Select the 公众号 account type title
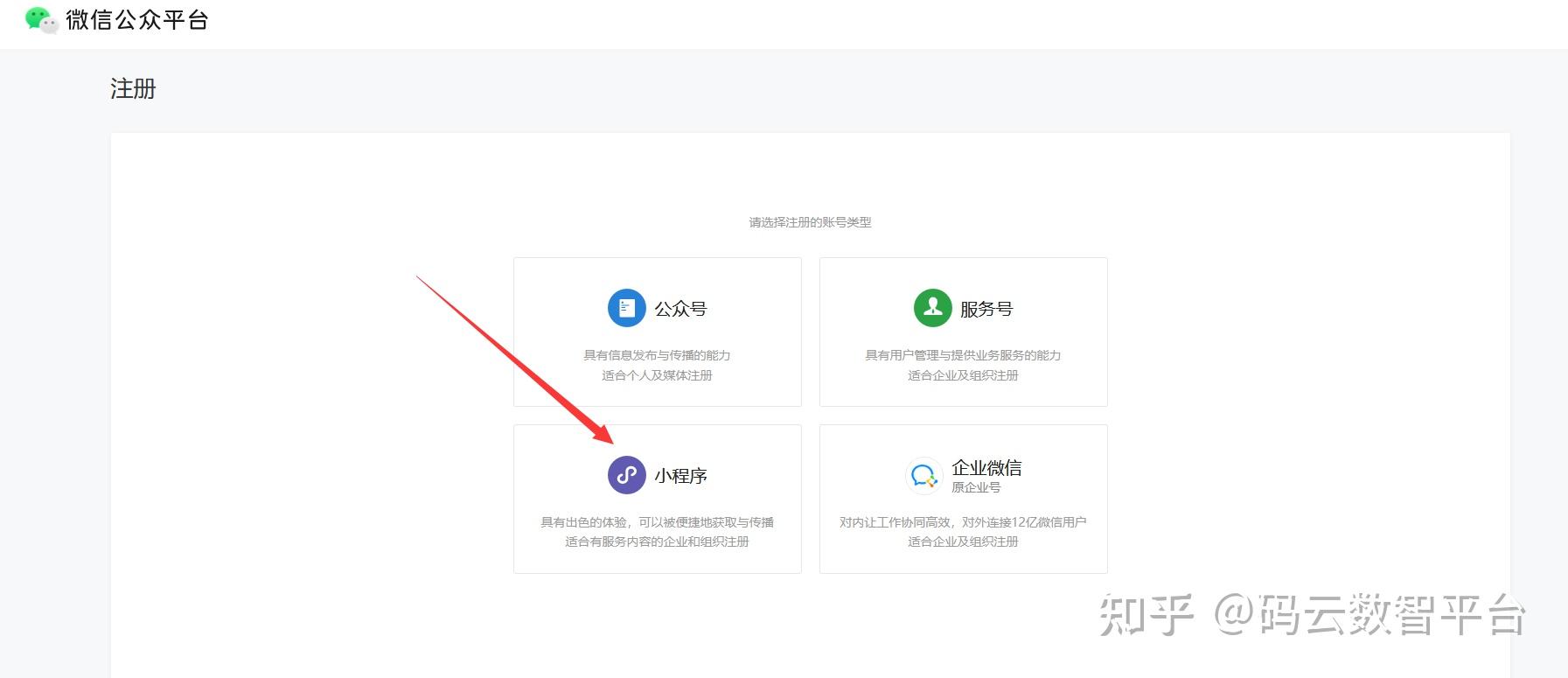The height and width of the screenshot is (678, 1568). coord(680,309)
